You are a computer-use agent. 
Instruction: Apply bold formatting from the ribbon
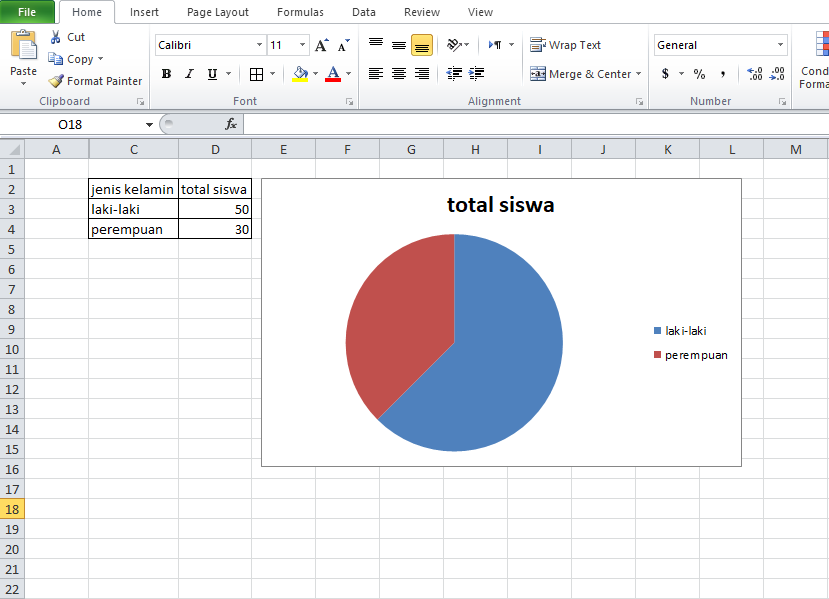tap(166, 73)
